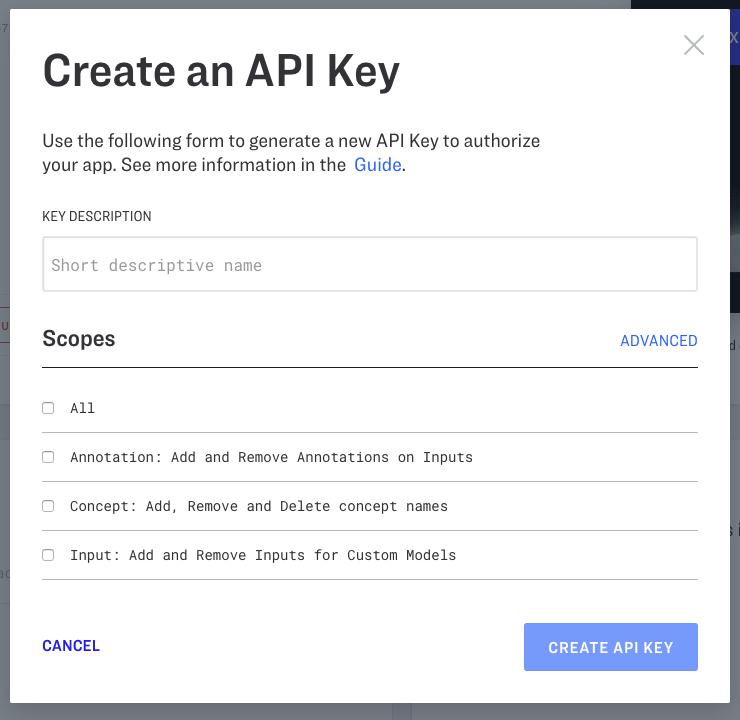This screenshot has width=740, height=720.
Task: Click the CREATE API KEY button
Action: 610,647
